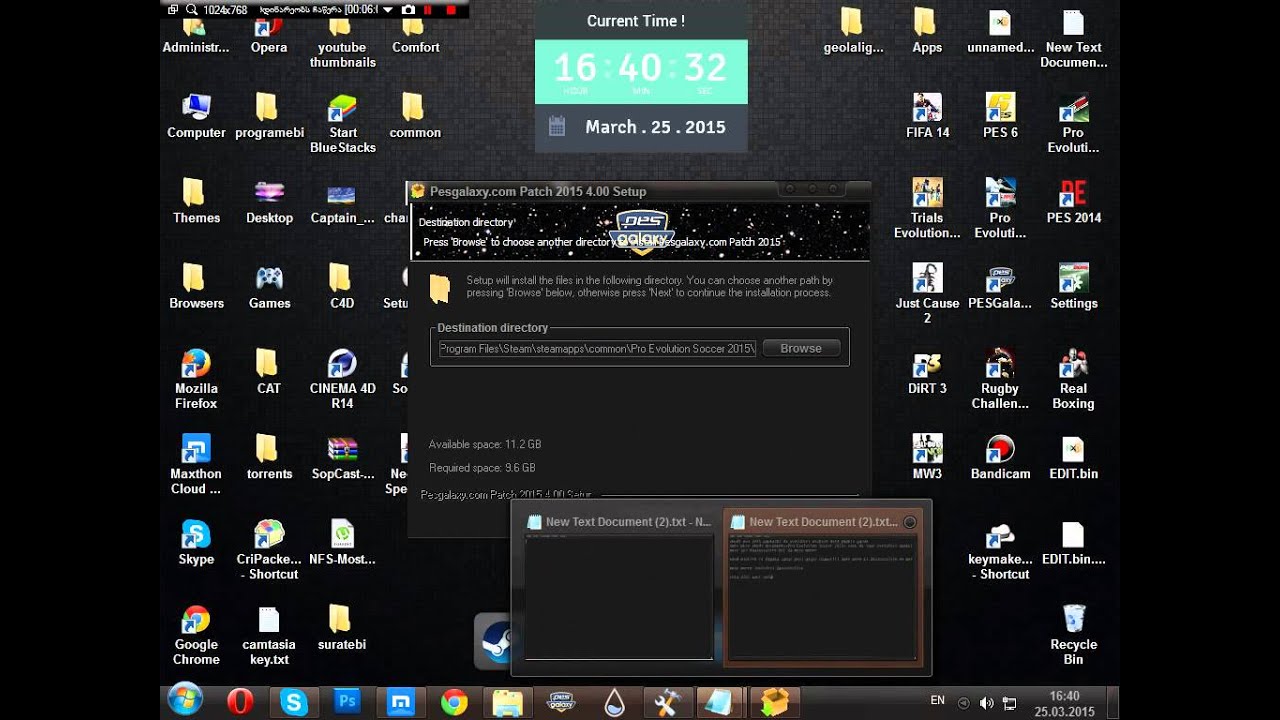The width and height of the screenshot is (1280, 720).
Task: Open Maxthon Cloud browser desktop icon
Action: click(196, 465)
